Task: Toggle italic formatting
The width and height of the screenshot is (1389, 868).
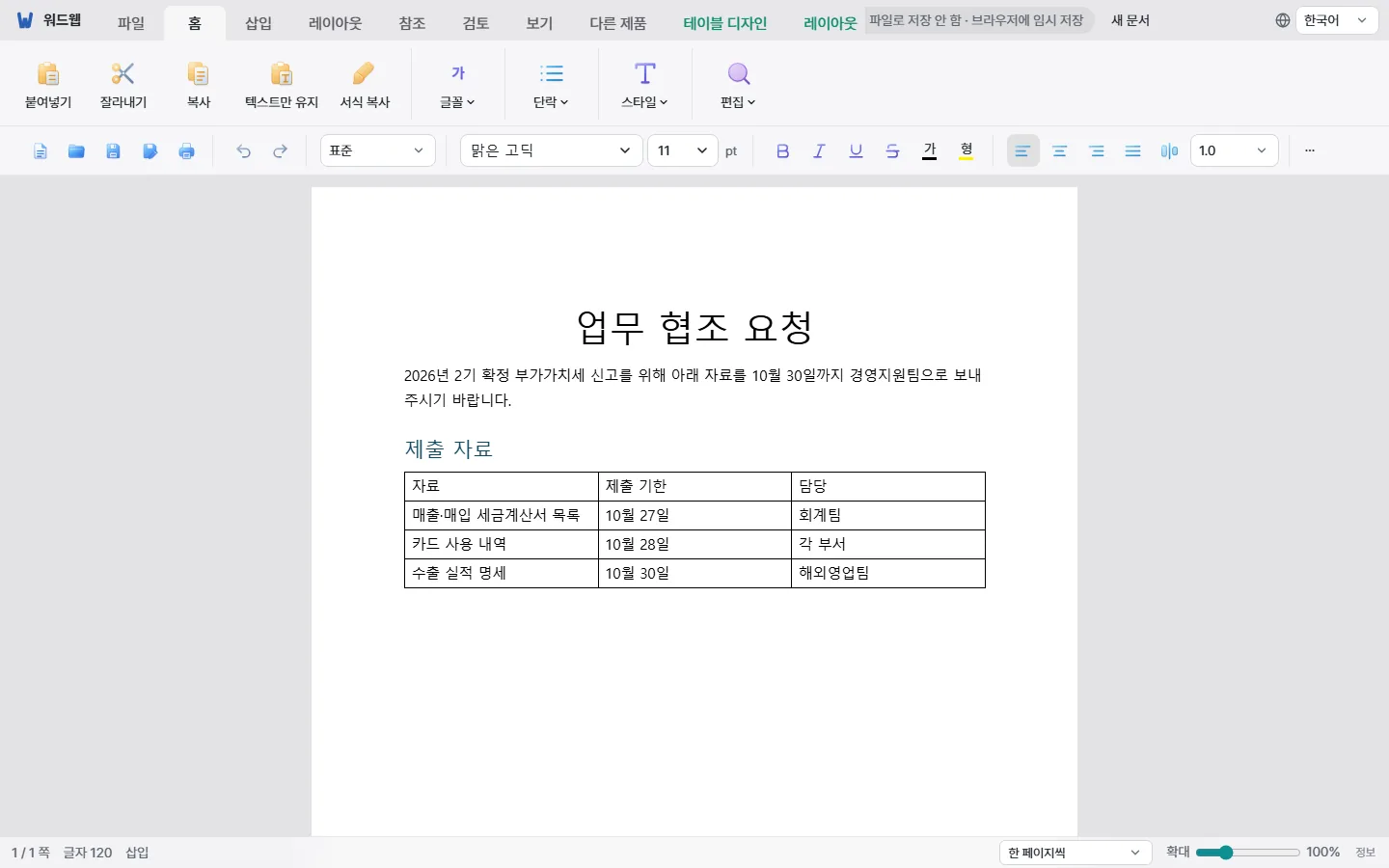Action: click(x=819, y=151)
